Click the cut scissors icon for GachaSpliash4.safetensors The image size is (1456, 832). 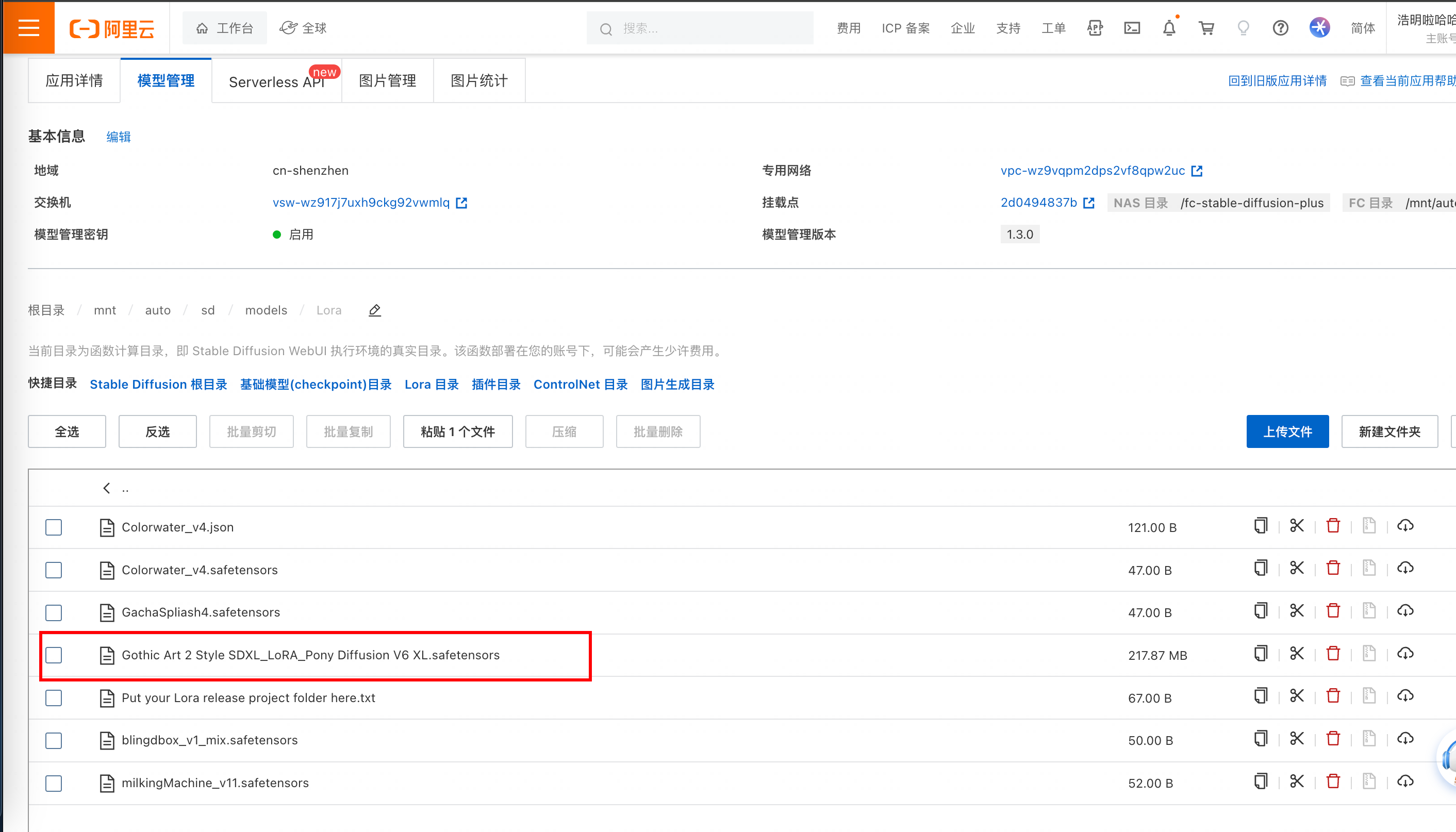(x=1297, y=611)
